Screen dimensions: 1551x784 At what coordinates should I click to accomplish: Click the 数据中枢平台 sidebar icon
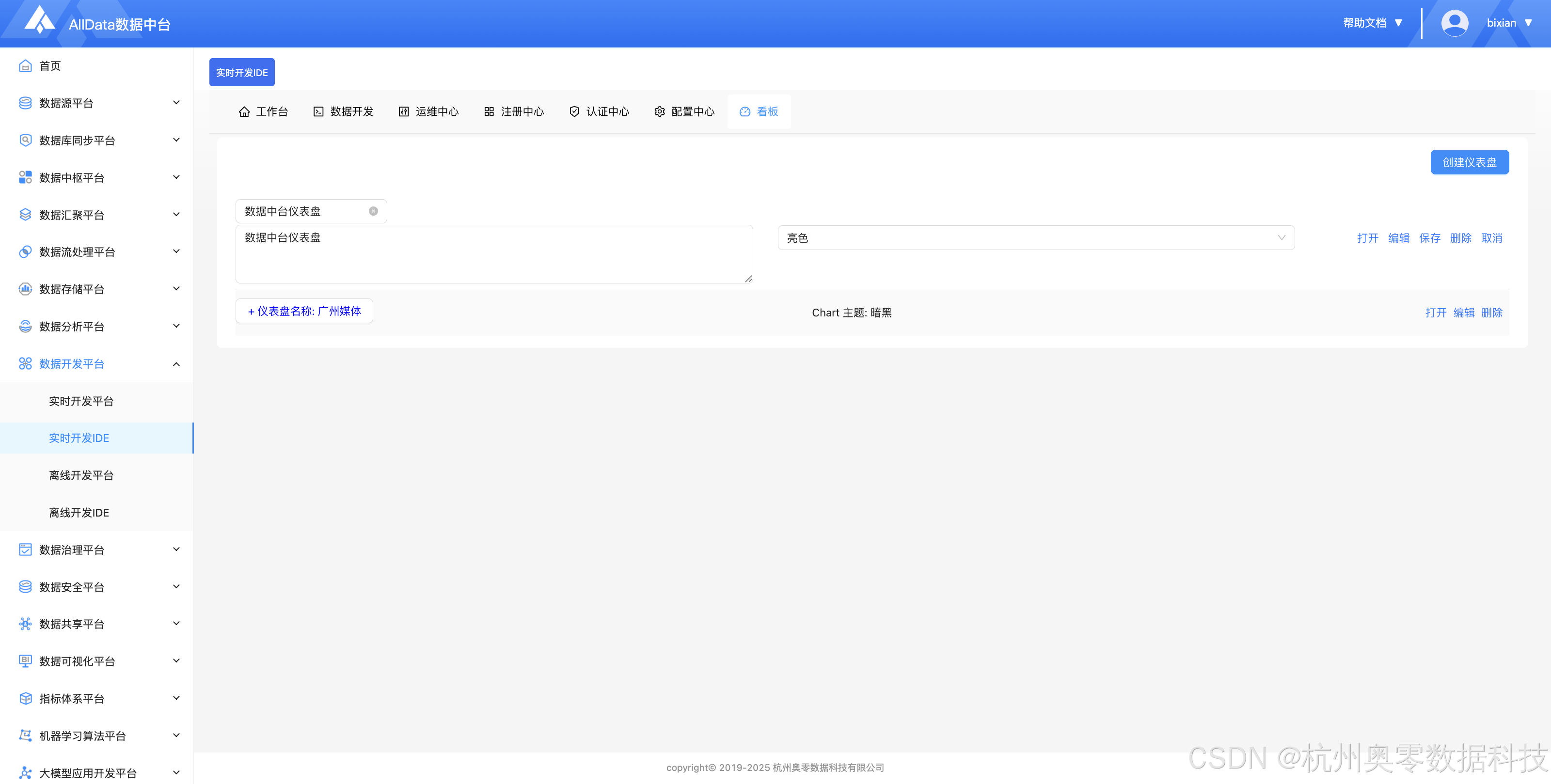(x=25, y=178)
